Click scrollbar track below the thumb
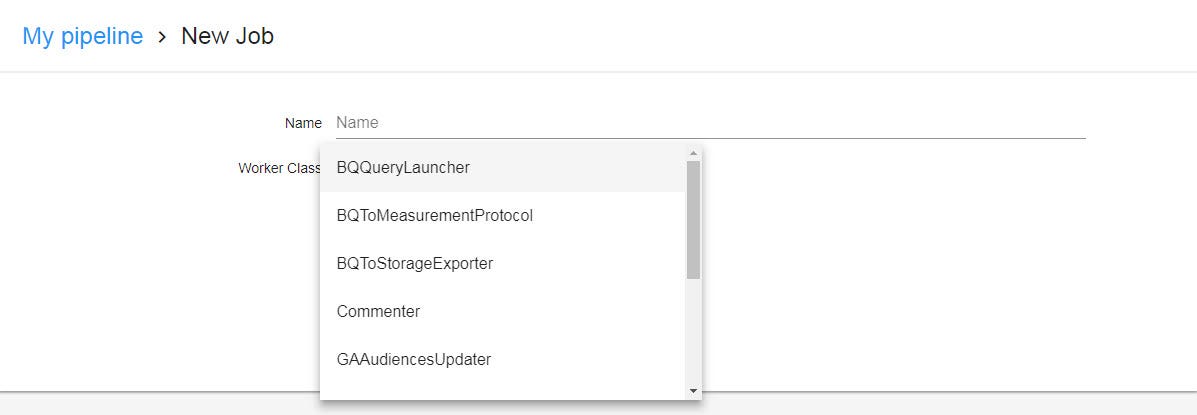Screen dimensions: 1197x415 point(693,332)
